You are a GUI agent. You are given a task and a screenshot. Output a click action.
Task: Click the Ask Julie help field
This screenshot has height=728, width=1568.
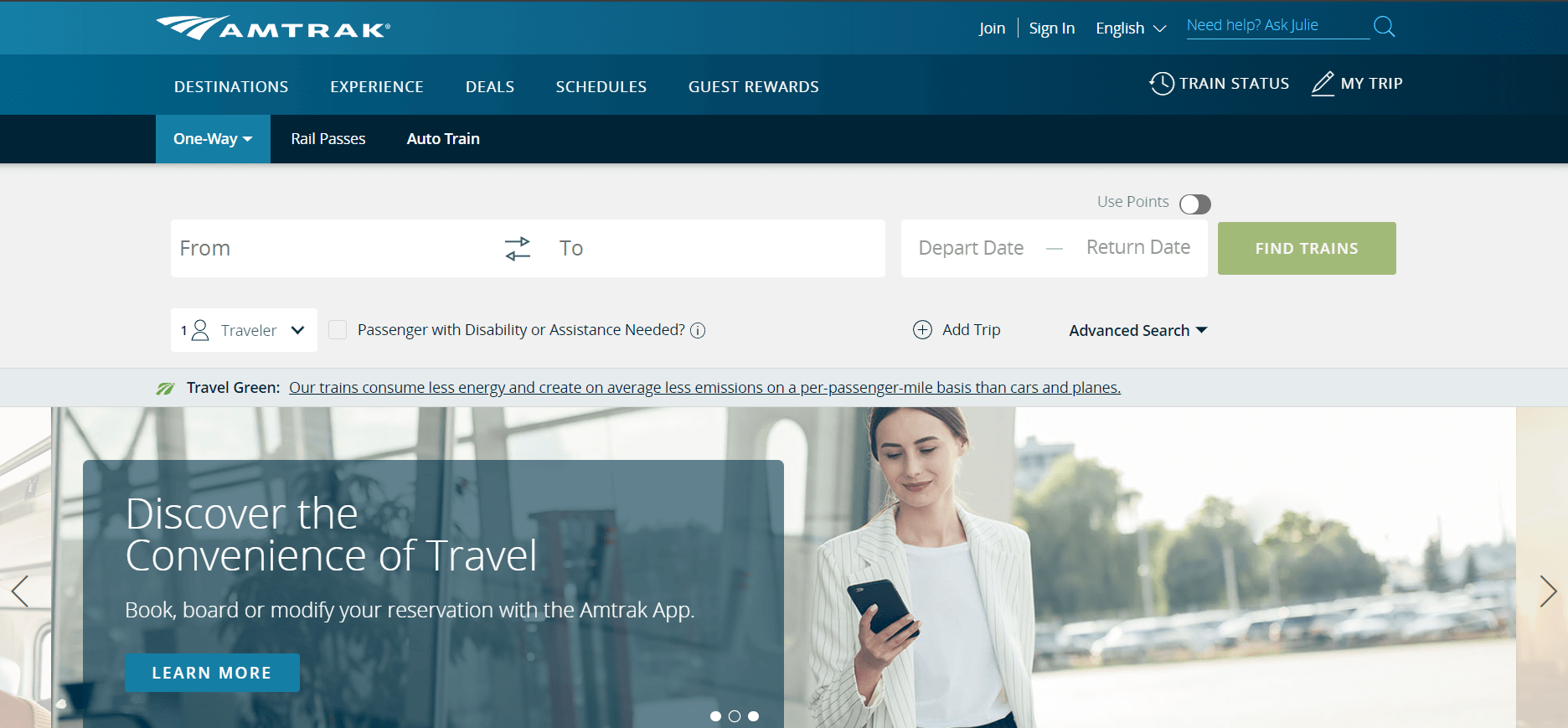coord(1277,26)
